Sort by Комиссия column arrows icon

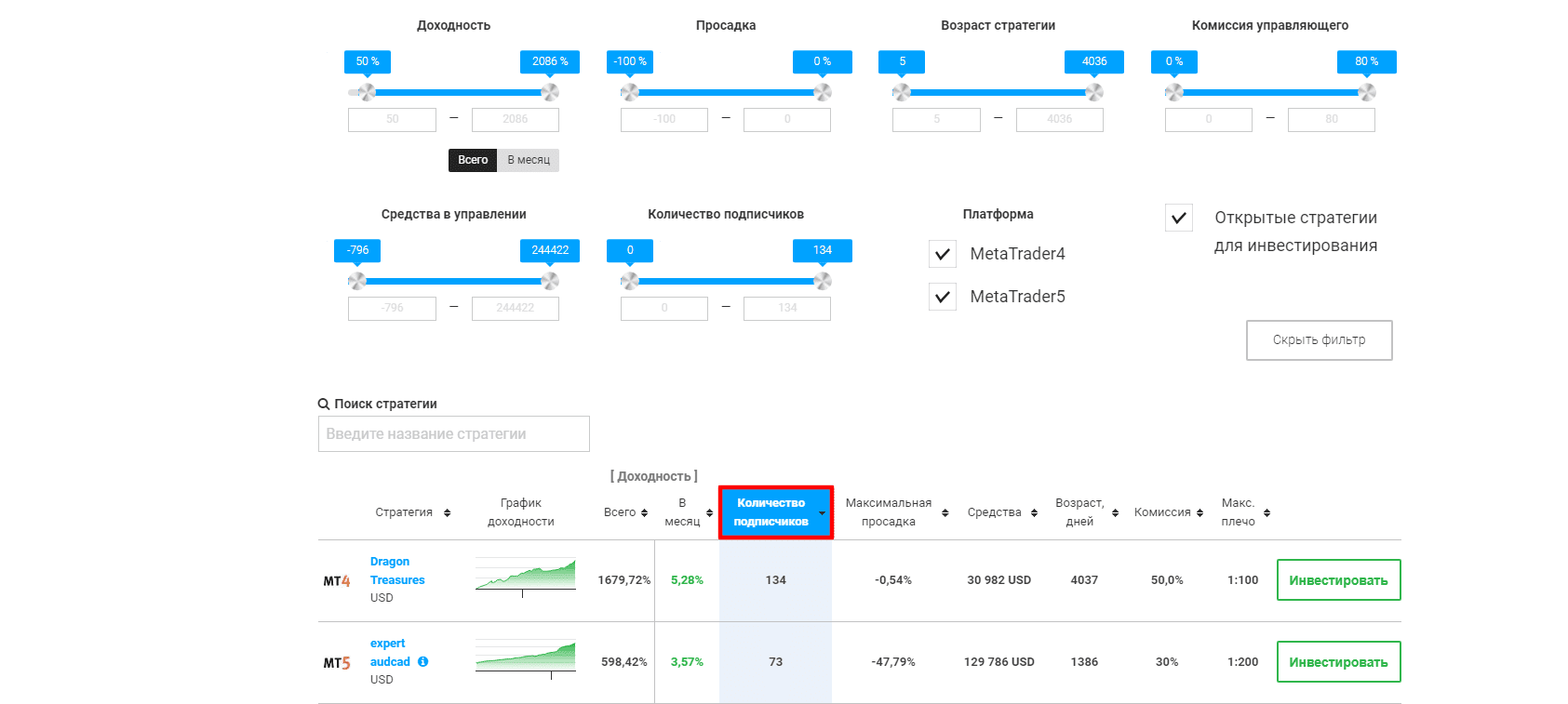(1199, 512)
